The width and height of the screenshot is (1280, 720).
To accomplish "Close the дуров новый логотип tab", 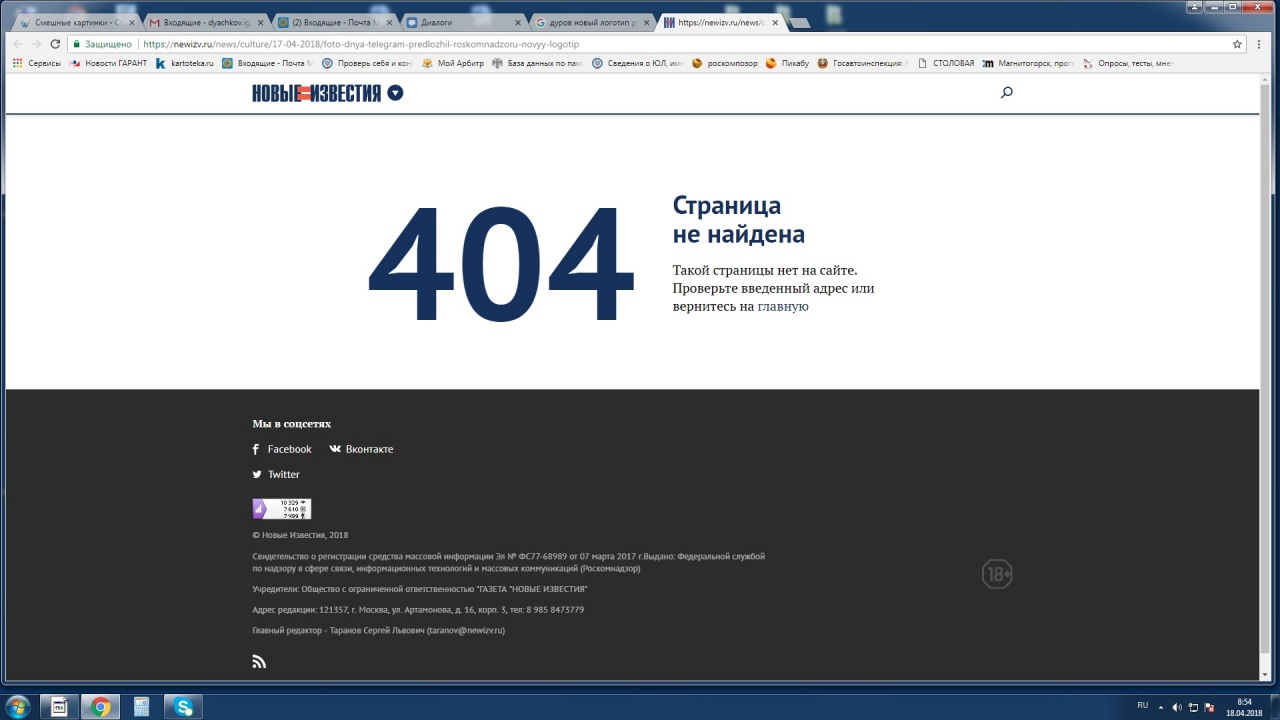I will pyautogui.click(x=646, y=22).
